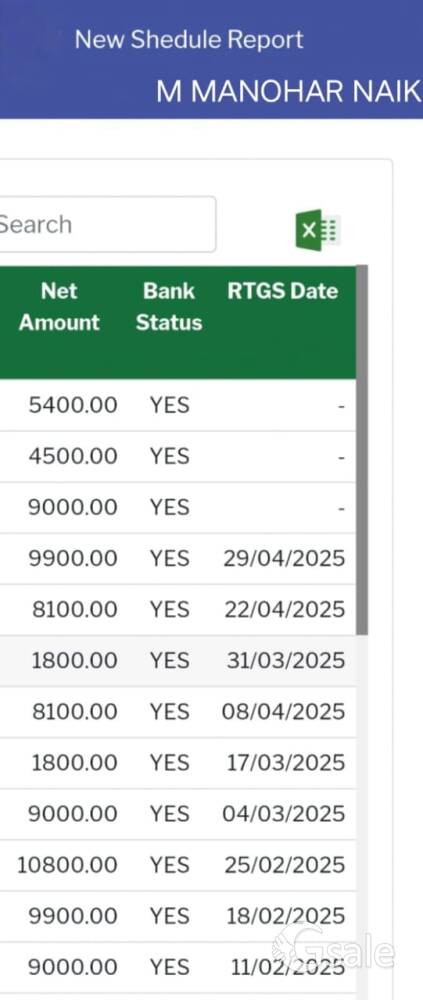This screenshot has height=1000, width=423.
Task: Click the New Shedule Report title
Action: click(189, 40)
